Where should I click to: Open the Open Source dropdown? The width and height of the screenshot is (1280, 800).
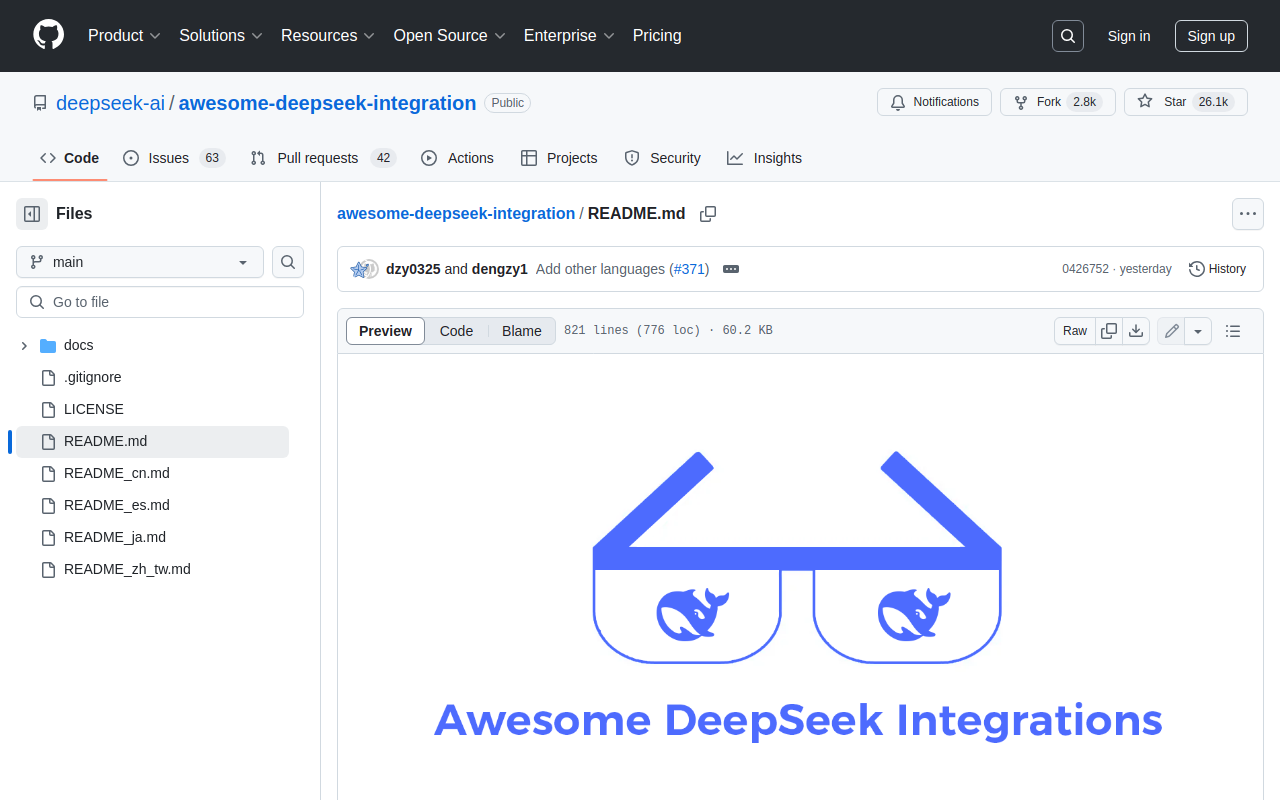(x=449, y=36)
